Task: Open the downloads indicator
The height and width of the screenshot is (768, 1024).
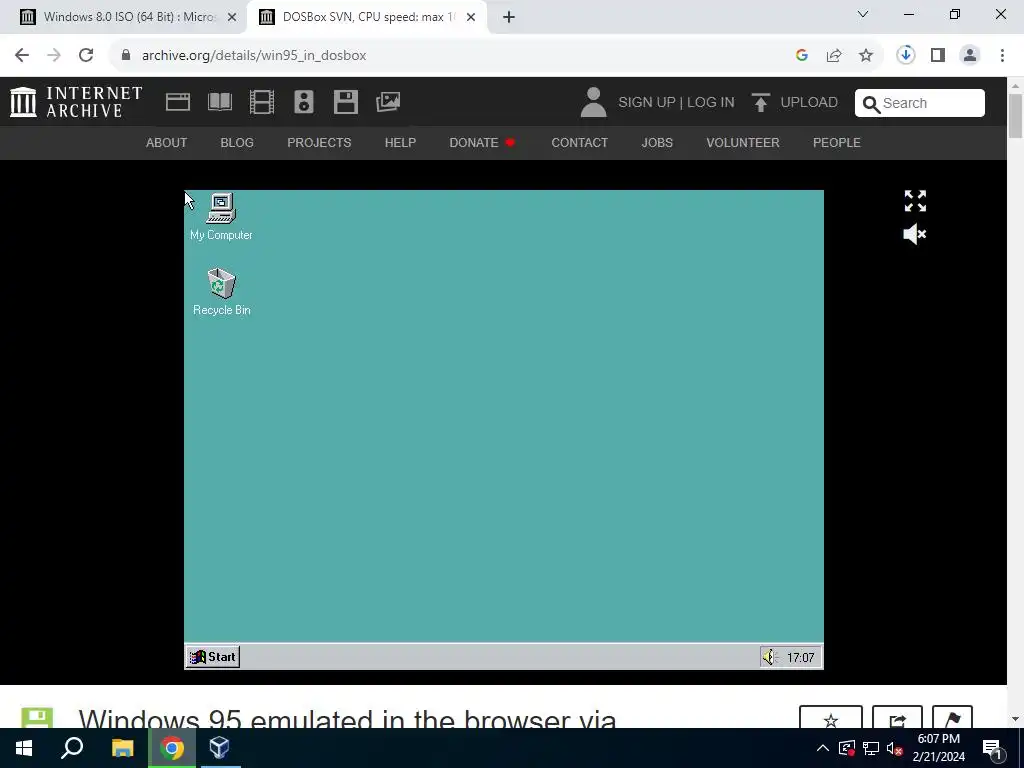Action: click(906, 56)
